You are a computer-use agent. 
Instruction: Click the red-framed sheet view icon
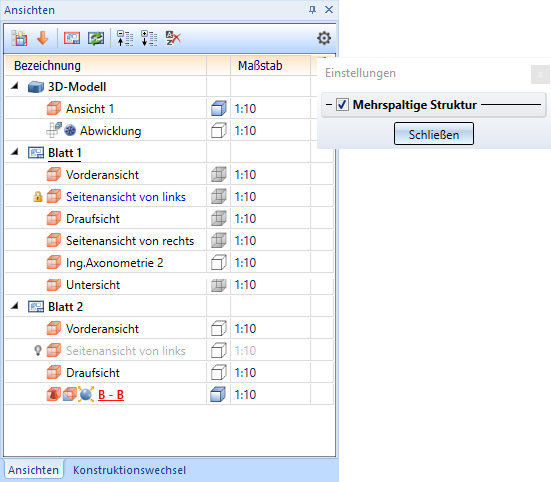[x=72, y=38]
